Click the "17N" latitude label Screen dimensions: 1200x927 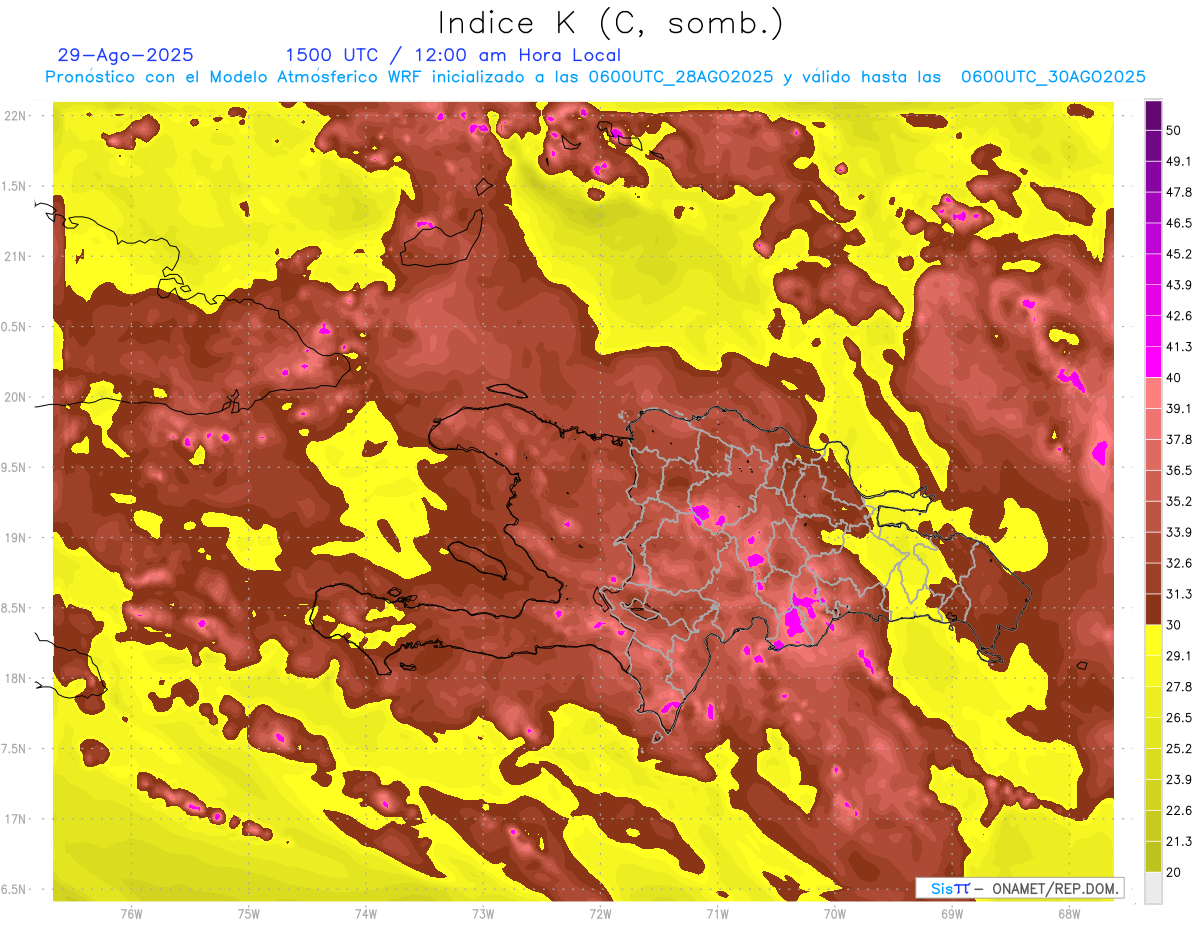[16, 819]
